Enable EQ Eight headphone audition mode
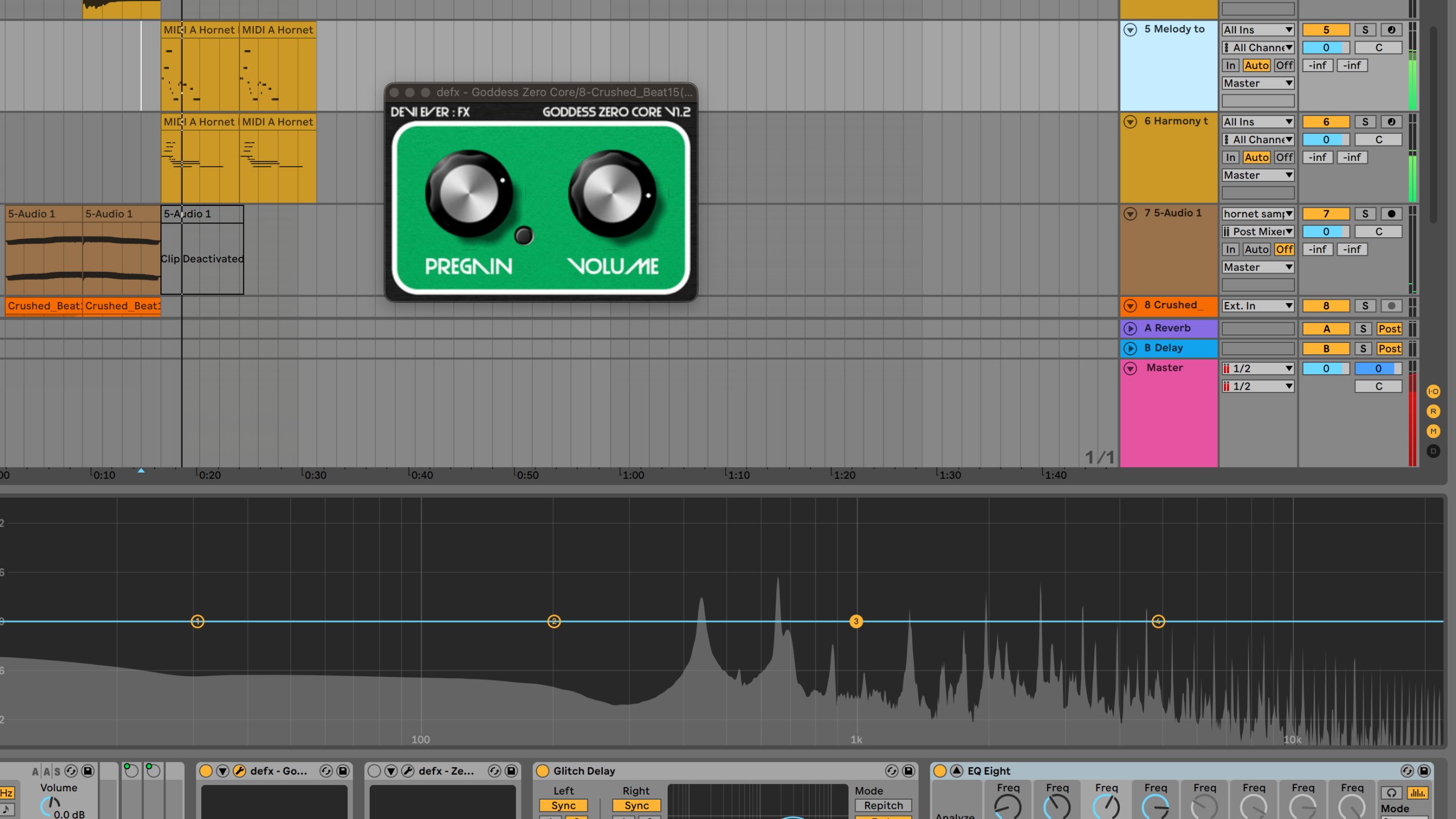1456x819 pixels. pyautogui.click(x=1391, y=793)
